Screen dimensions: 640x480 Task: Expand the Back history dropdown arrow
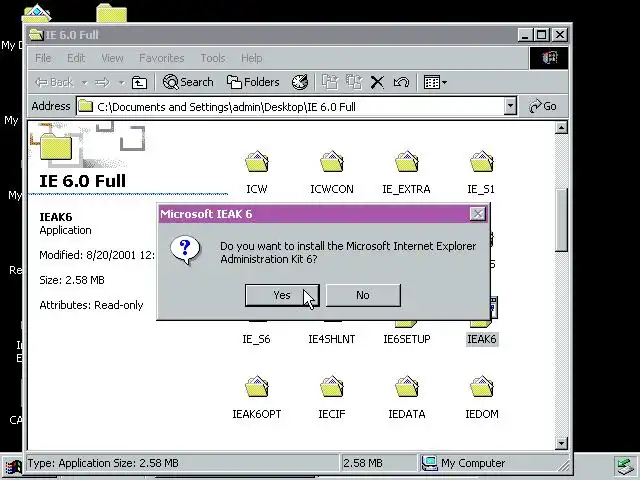tap(84, 82)
